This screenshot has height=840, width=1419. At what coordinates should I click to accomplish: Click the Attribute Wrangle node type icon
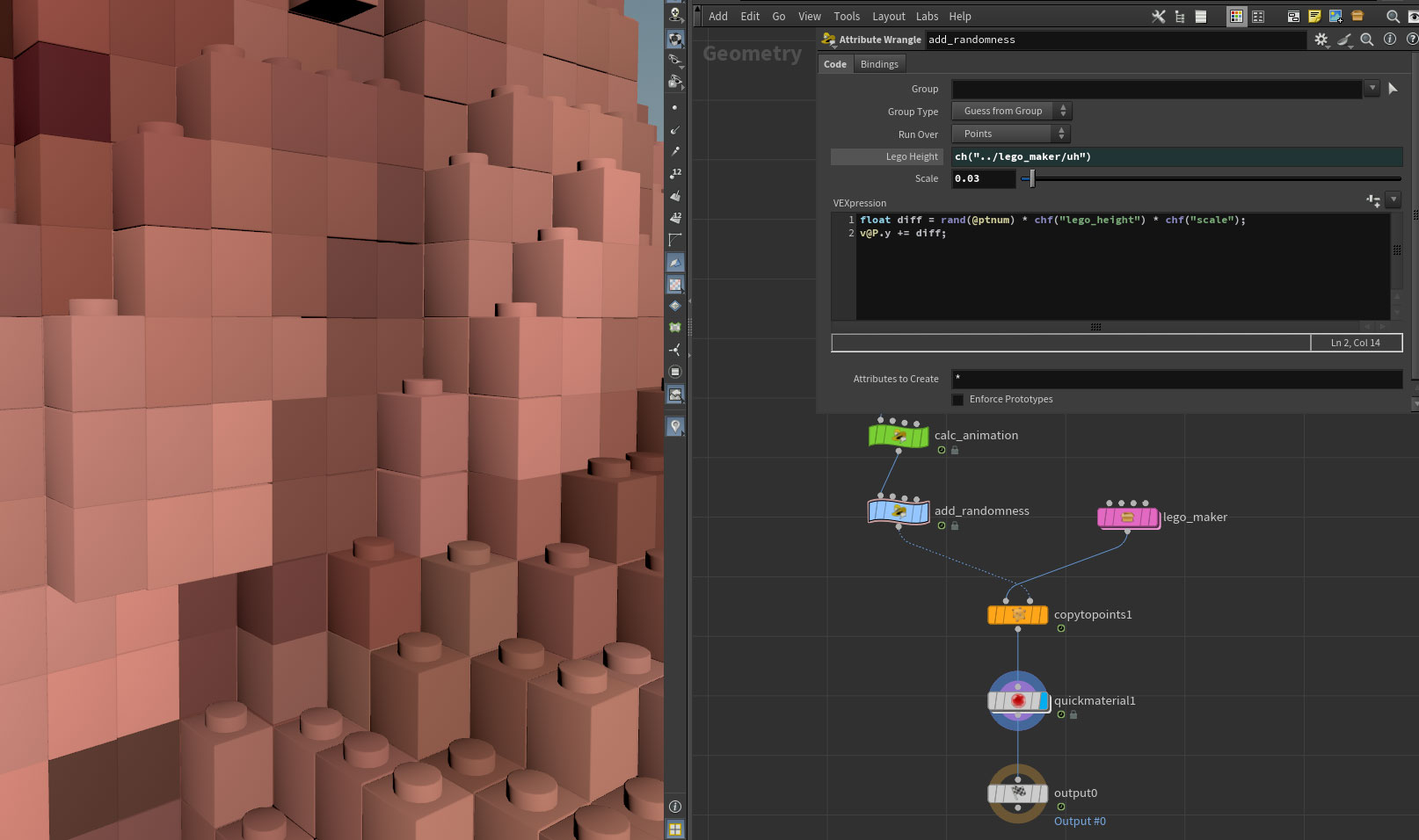click(828, 40)
